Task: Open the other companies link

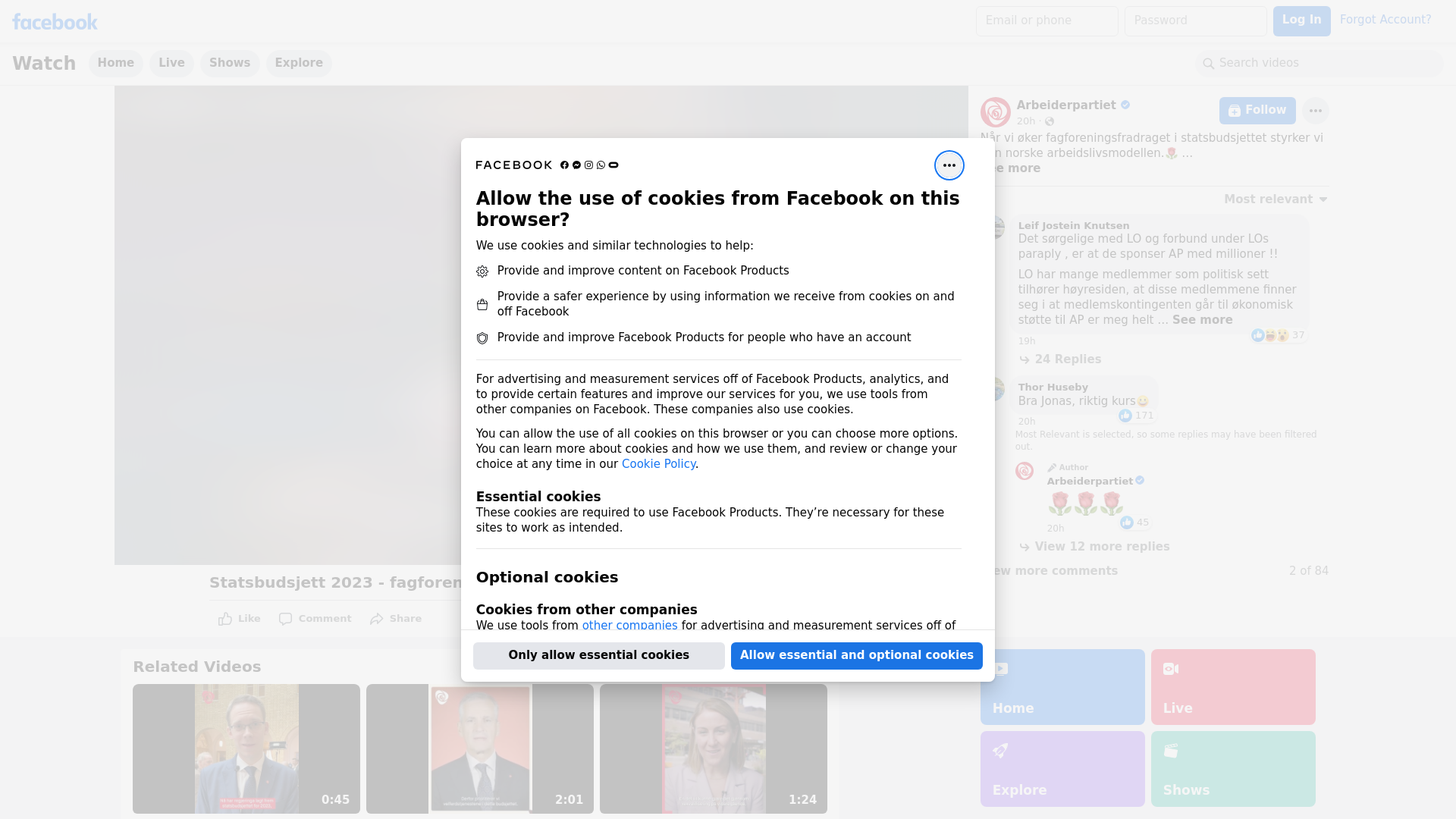Action: click(629, 626)
